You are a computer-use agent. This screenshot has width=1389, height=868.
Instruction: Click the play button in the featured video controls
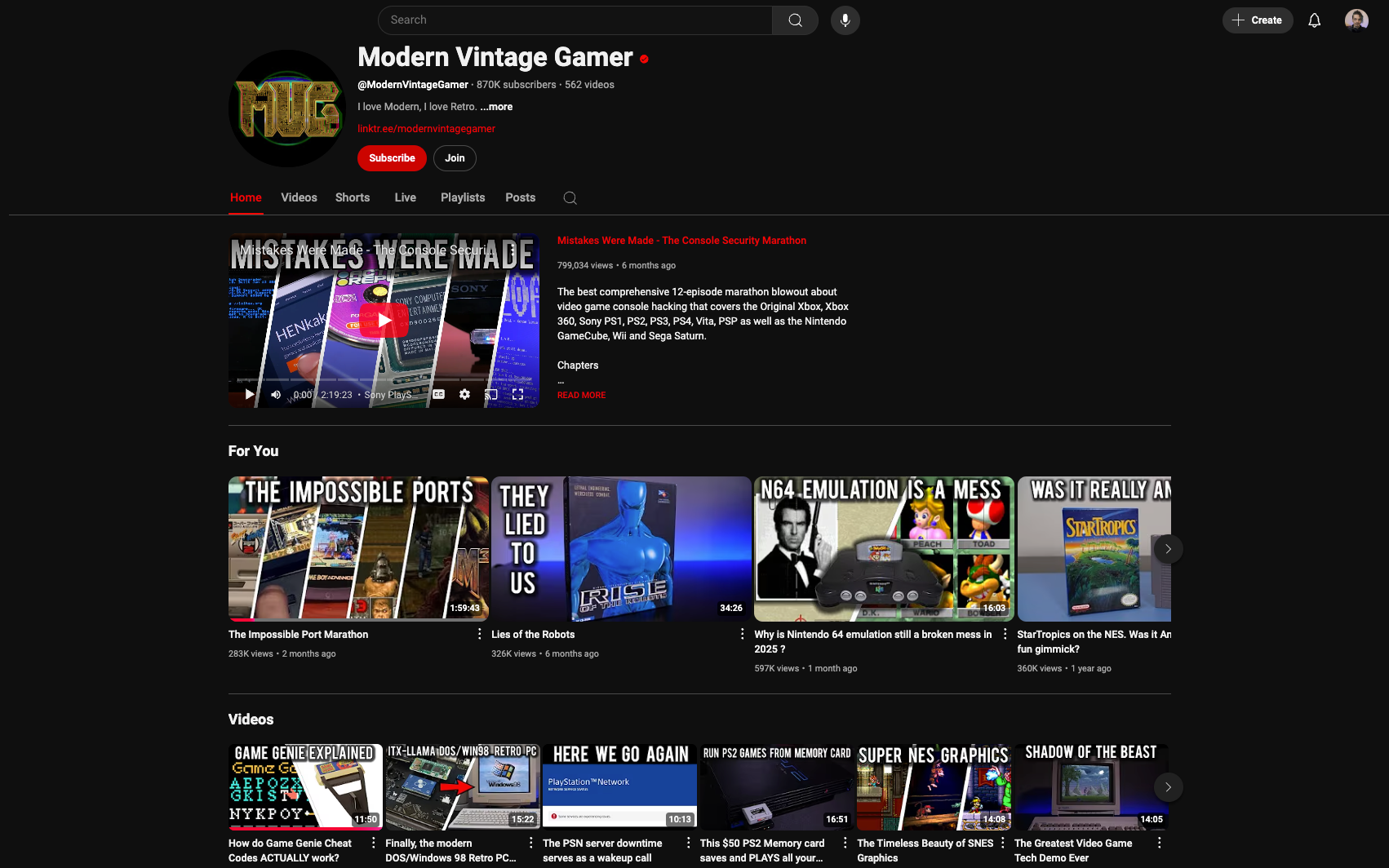250,395
